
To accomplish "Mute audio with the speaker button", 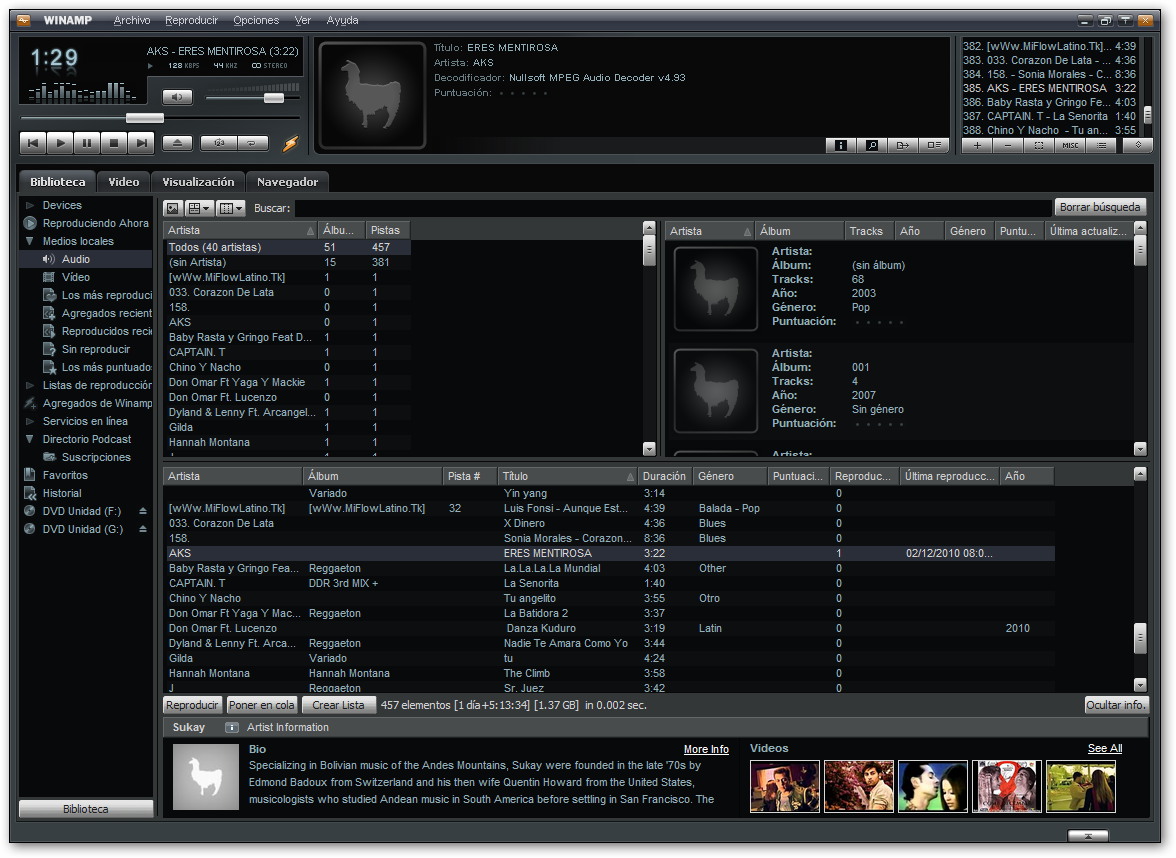I will [x=177, y=97].
